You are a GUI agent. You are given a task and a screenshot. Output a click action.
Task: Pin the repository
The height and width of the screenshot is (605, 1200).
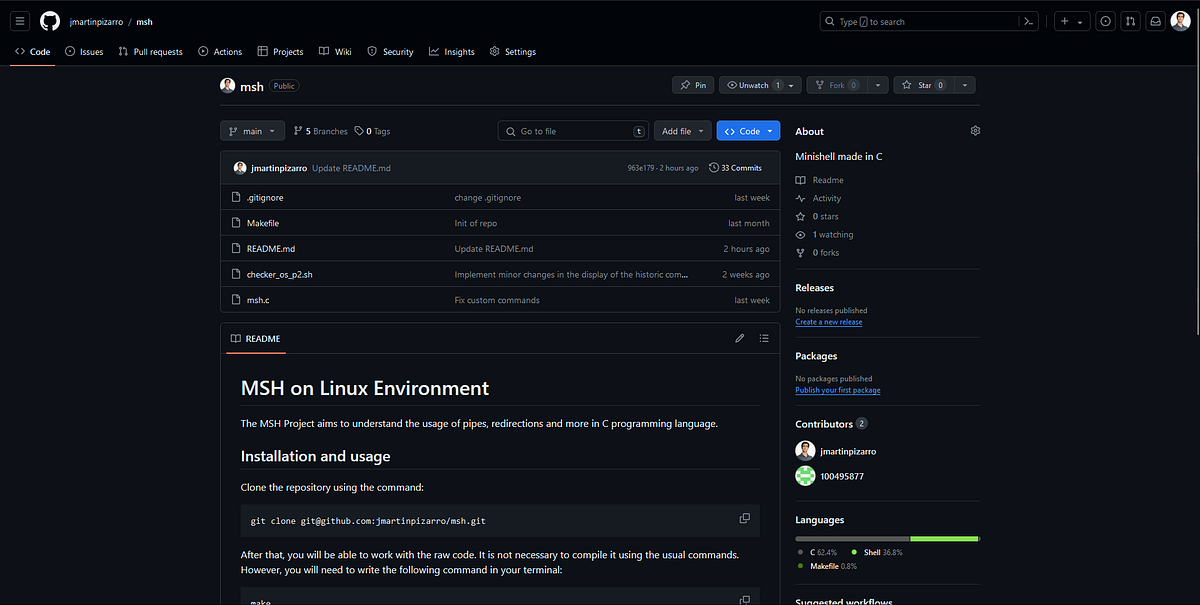pos(693,85)
